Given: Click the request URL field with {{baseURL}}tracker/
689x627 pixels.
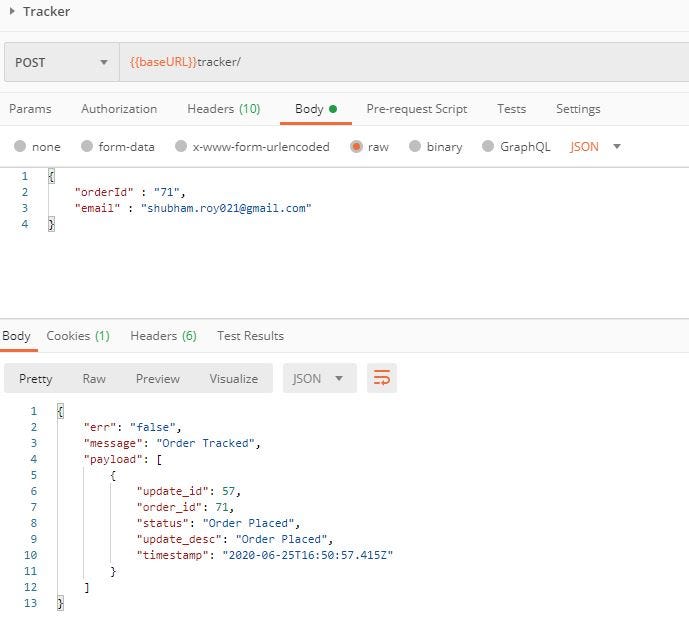Looking at the screenshot, I should pos(404,62).
